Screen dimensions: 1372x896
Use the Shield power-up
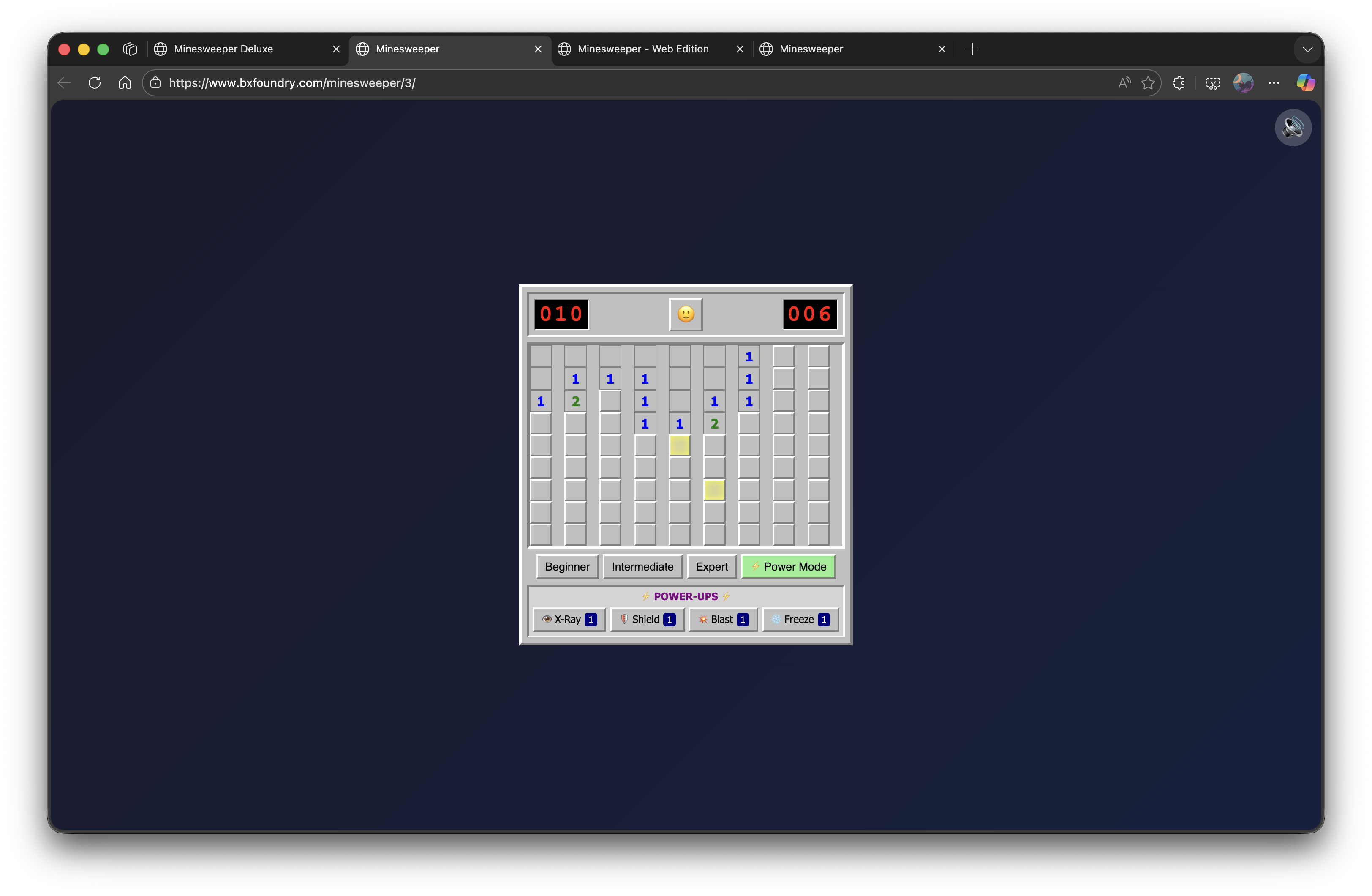(647, 619)
